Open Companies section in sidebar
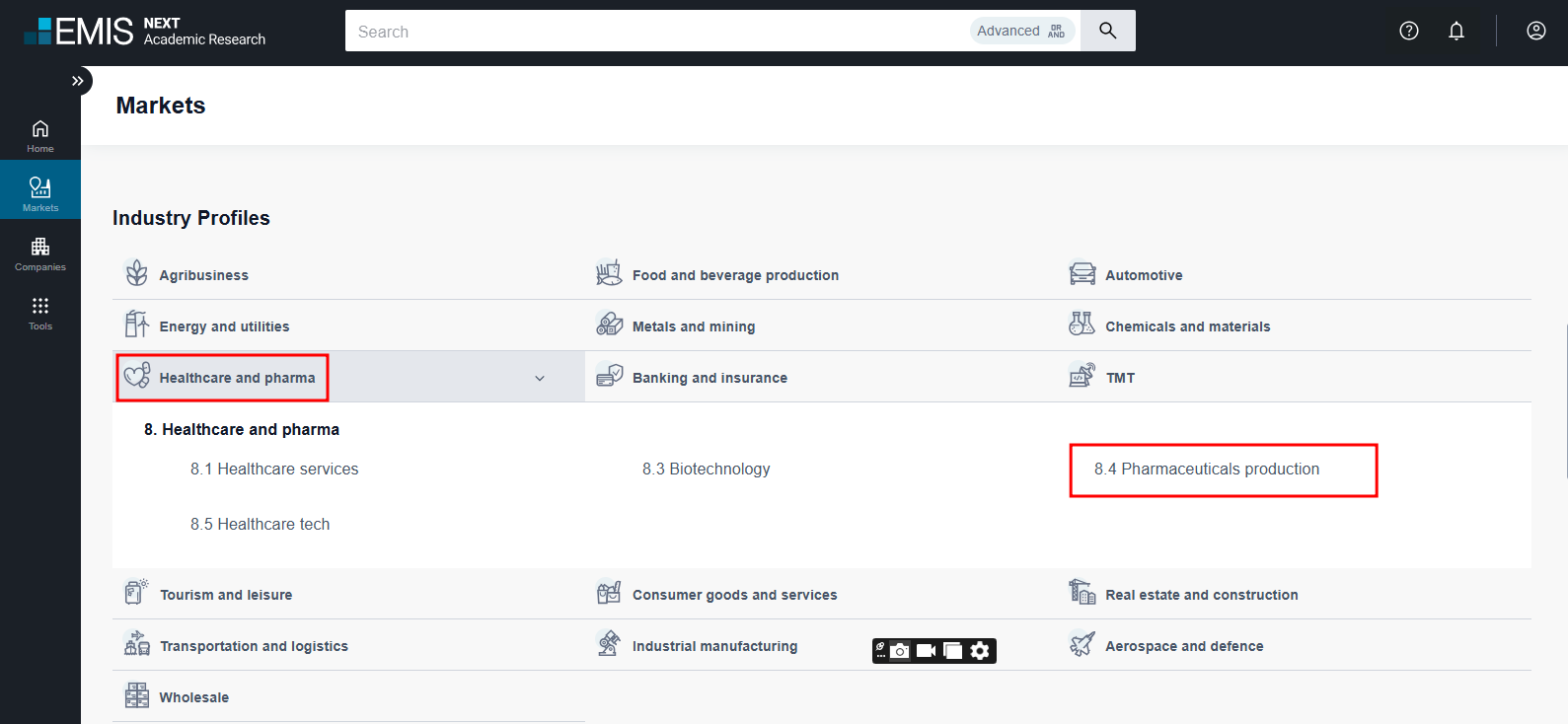Viewport: 1568px width, 724px height. (x=40, y=253)
